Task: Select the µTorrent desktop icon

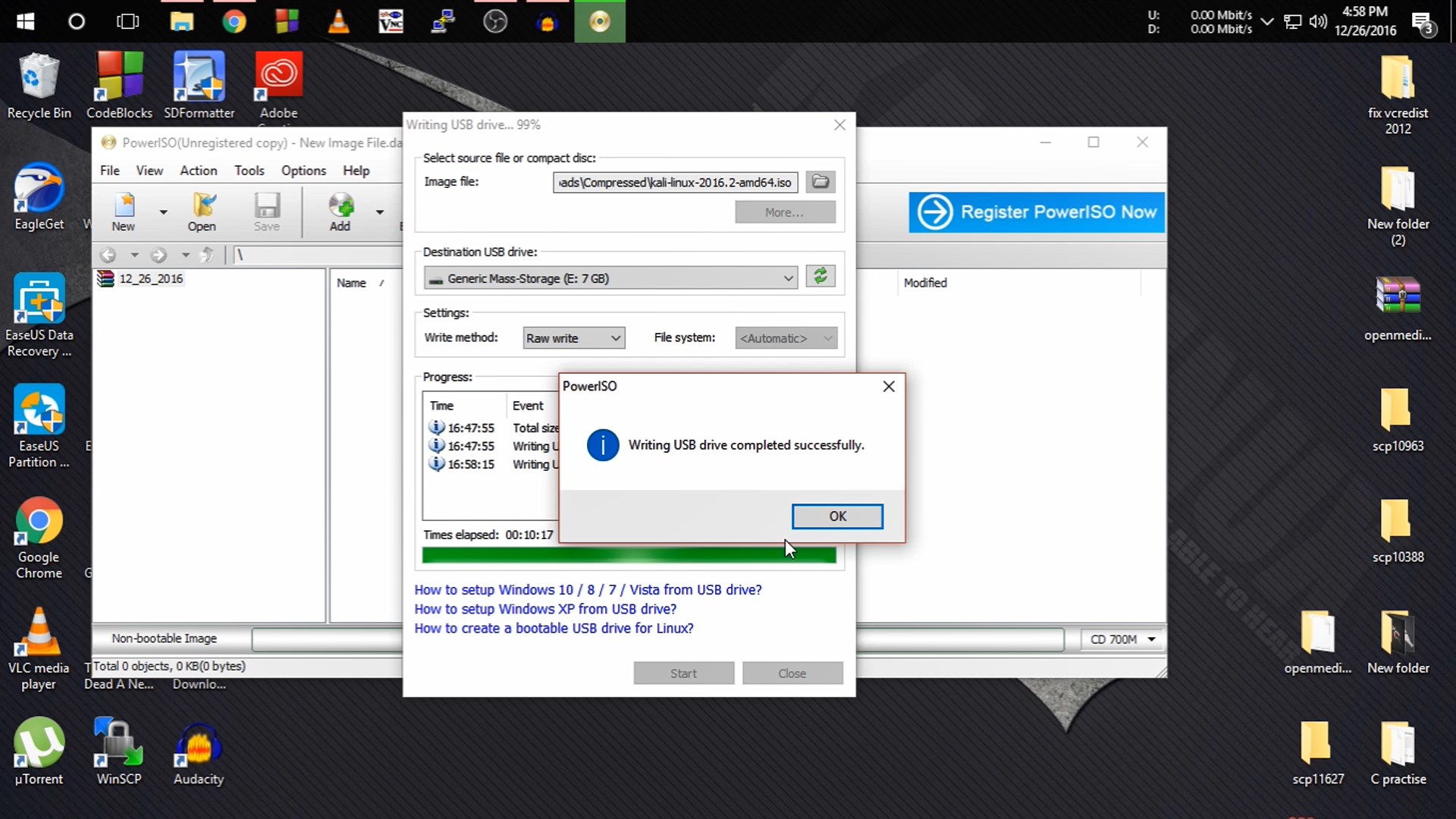Action: click(39, 752)
